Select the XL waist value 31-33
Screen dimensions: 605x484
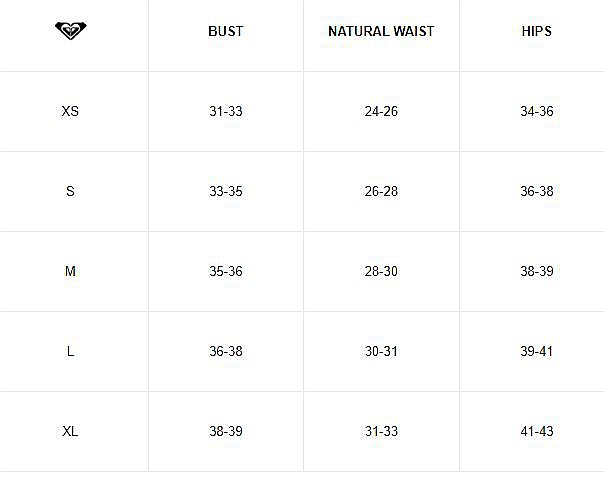381,431
